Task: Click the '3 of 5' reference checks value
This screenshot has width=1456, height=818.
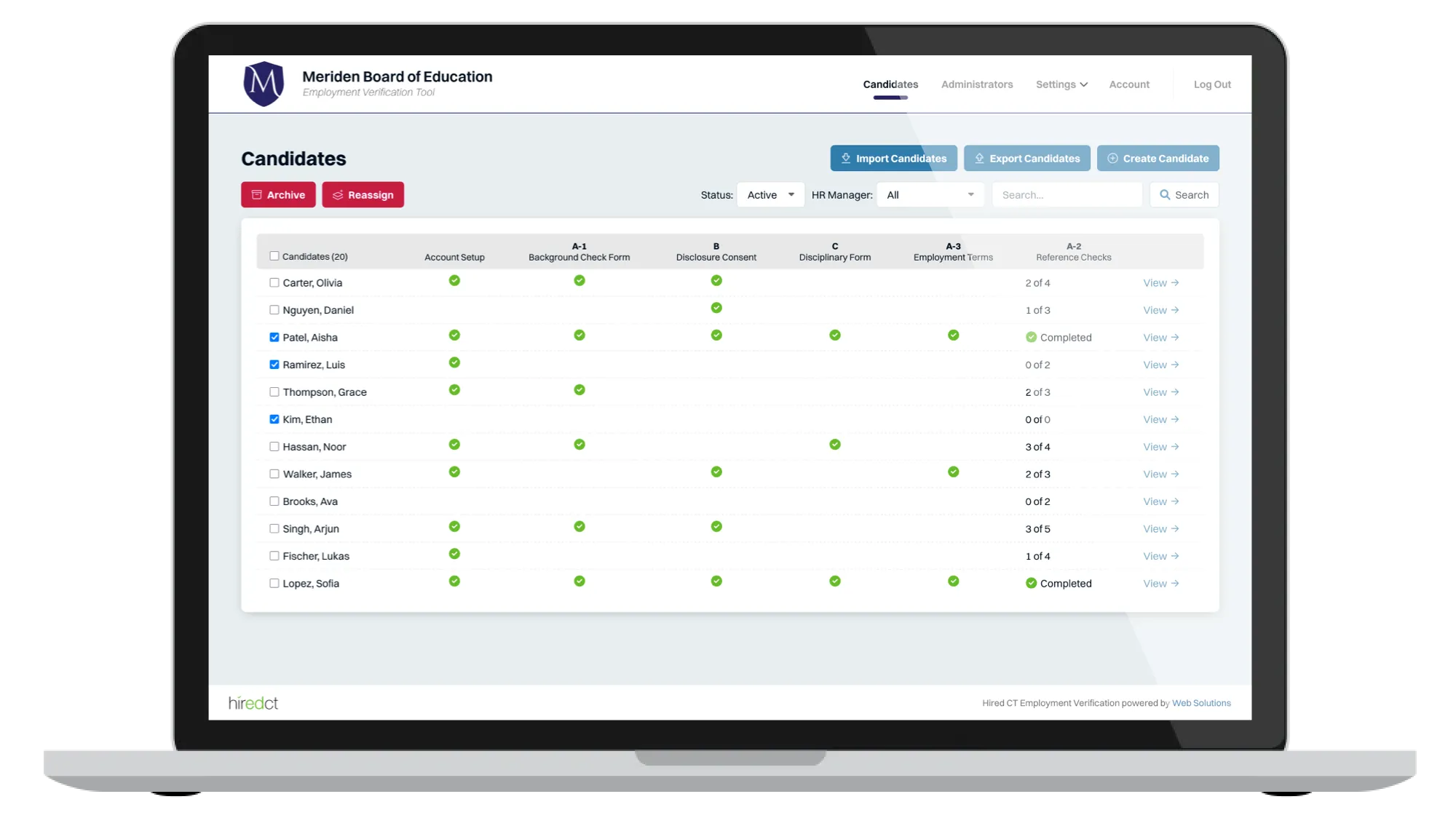Action: pos(1037,529)
